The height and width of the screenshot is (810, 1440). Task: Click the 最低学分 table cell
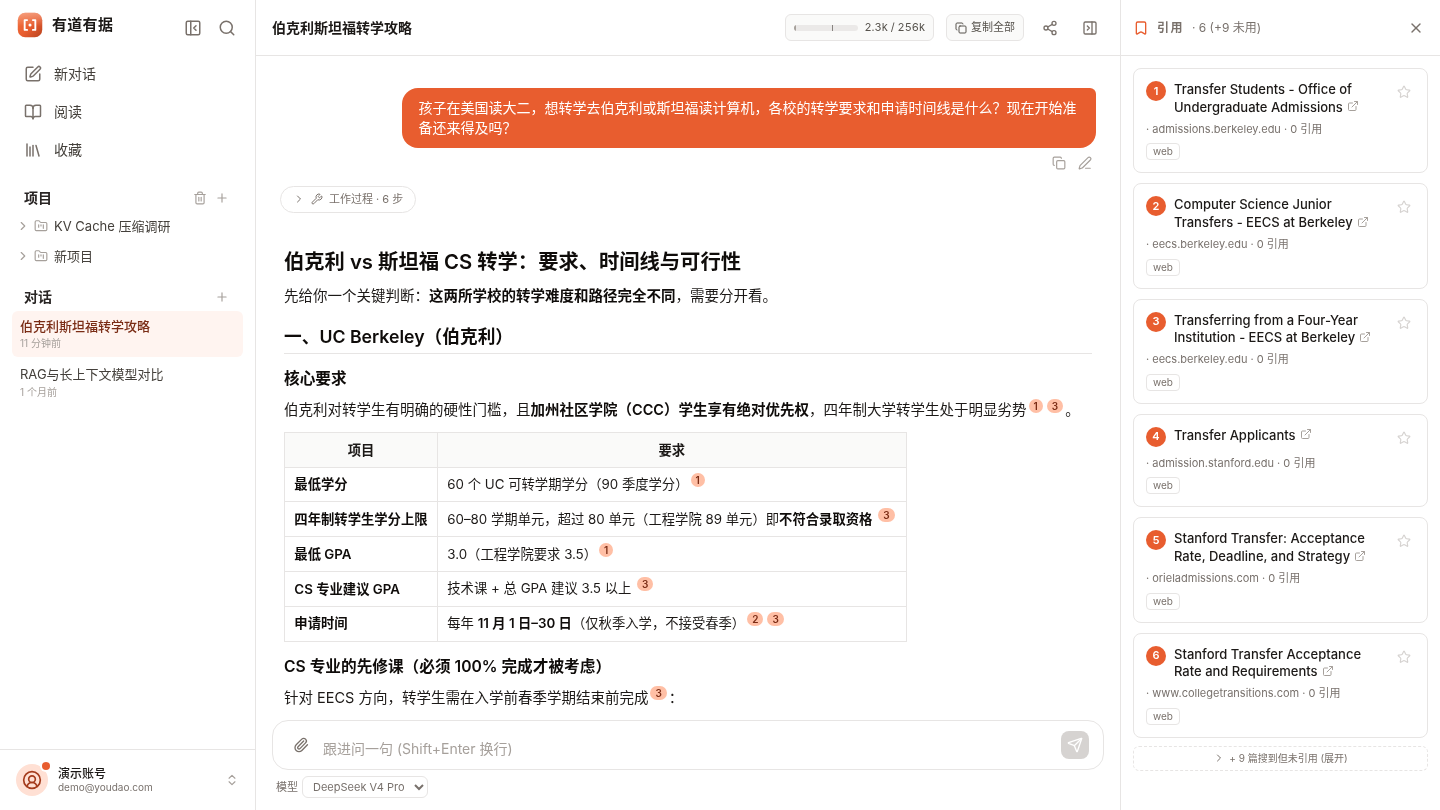[x=361, y=484]
